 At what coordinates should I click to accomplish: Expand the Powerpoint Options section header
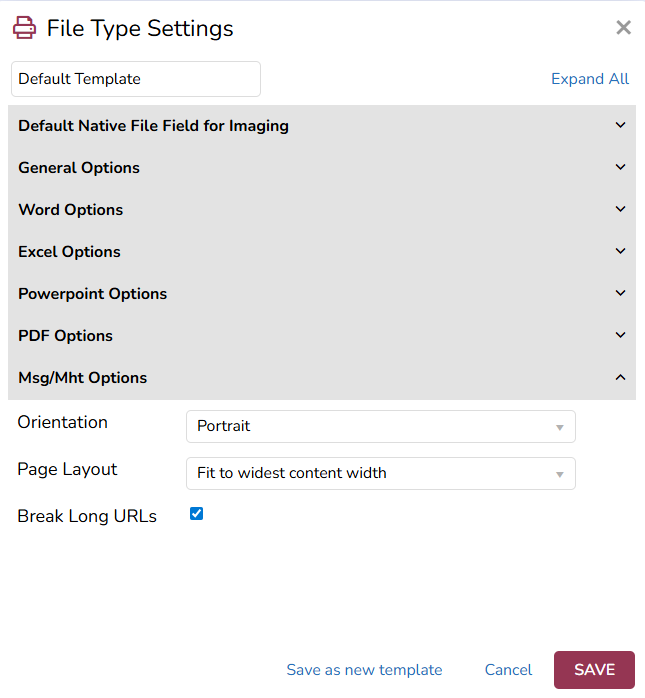tap(322, 294)
